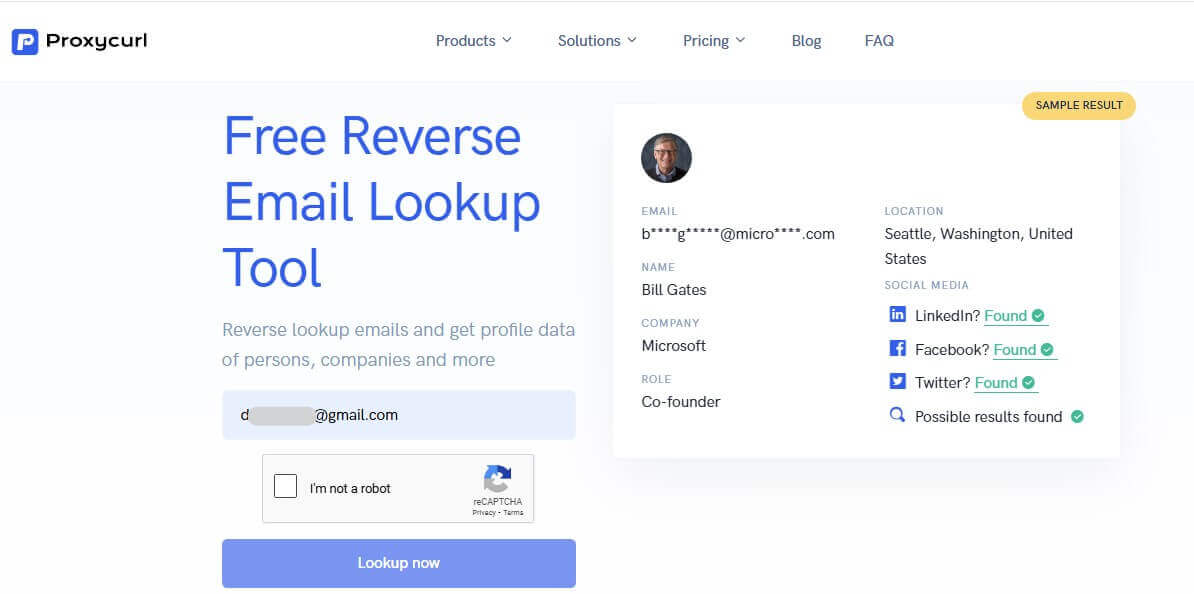1194x594 pixels.
Task: Open the Found link next to LinkedIn
Action: [x=1007, y=315]
